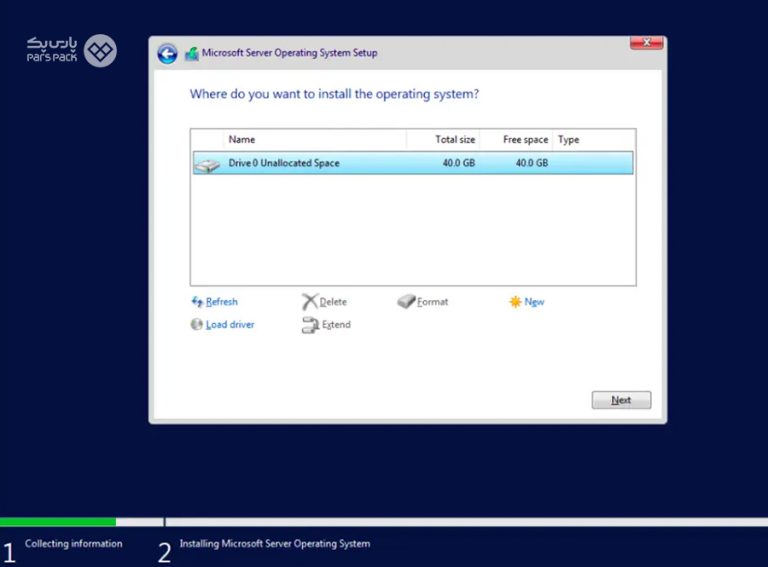Screen dimensions: 768x567
Task: Open the Load driver link
Action: click(x=230, y=324)
